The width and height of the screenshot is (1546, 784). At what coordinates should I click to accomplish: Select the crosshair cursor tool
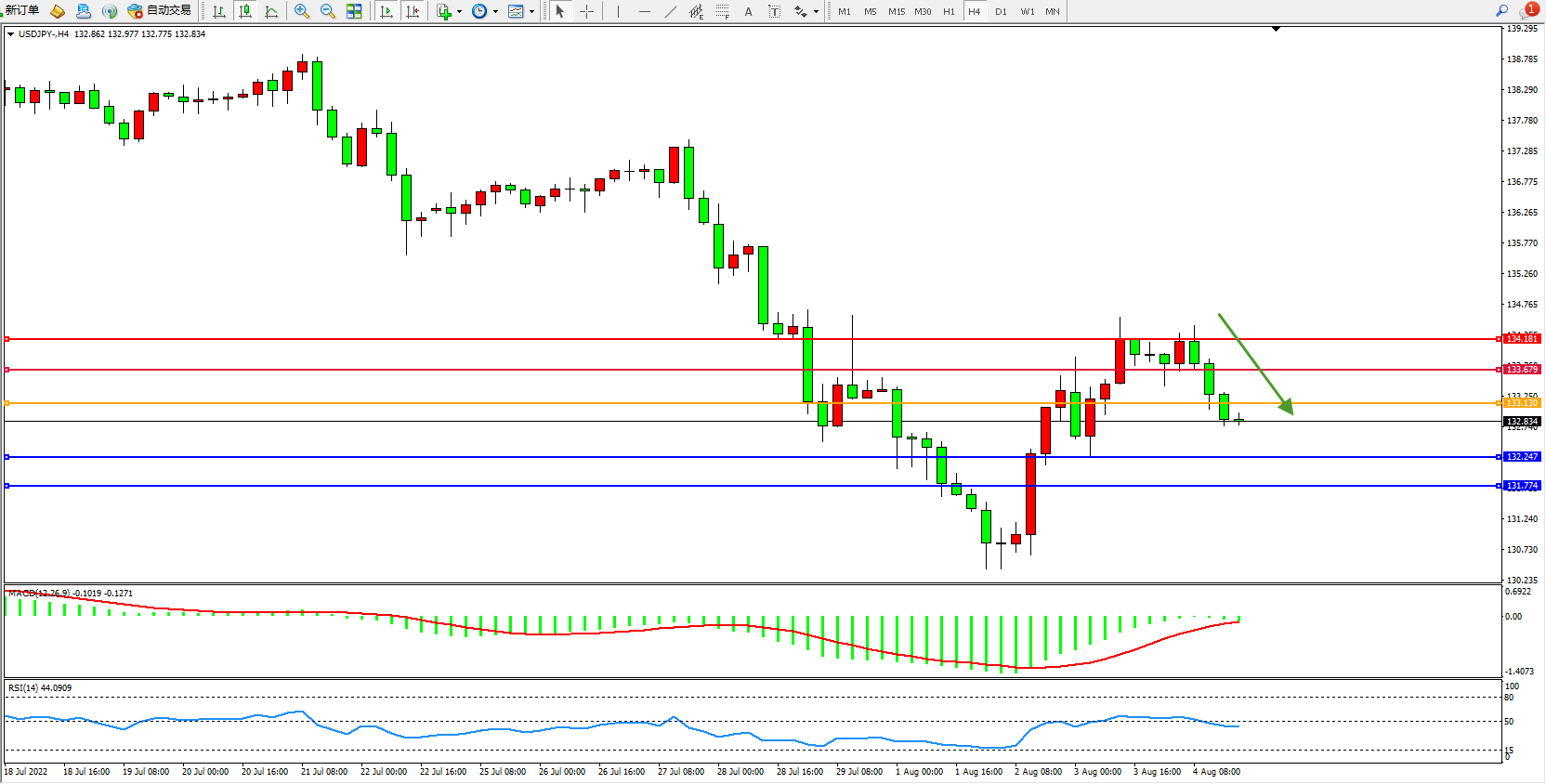click(586, 11)
